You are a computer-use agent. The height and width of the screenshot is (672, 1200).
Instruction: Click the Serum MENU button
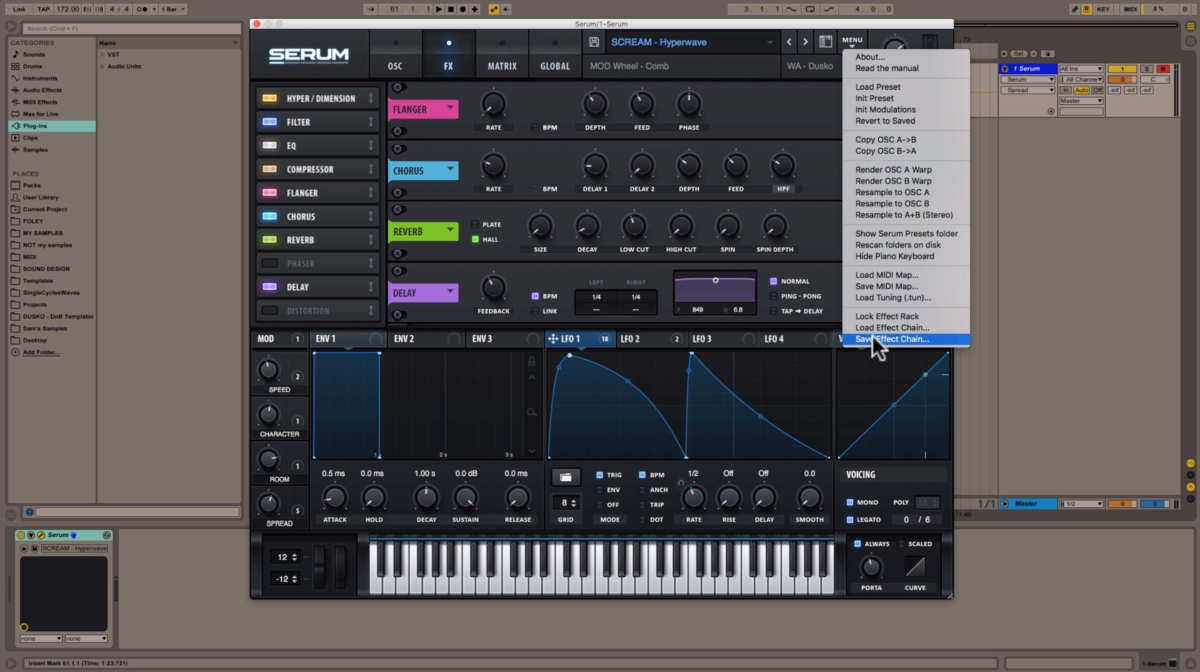(852, 41)
